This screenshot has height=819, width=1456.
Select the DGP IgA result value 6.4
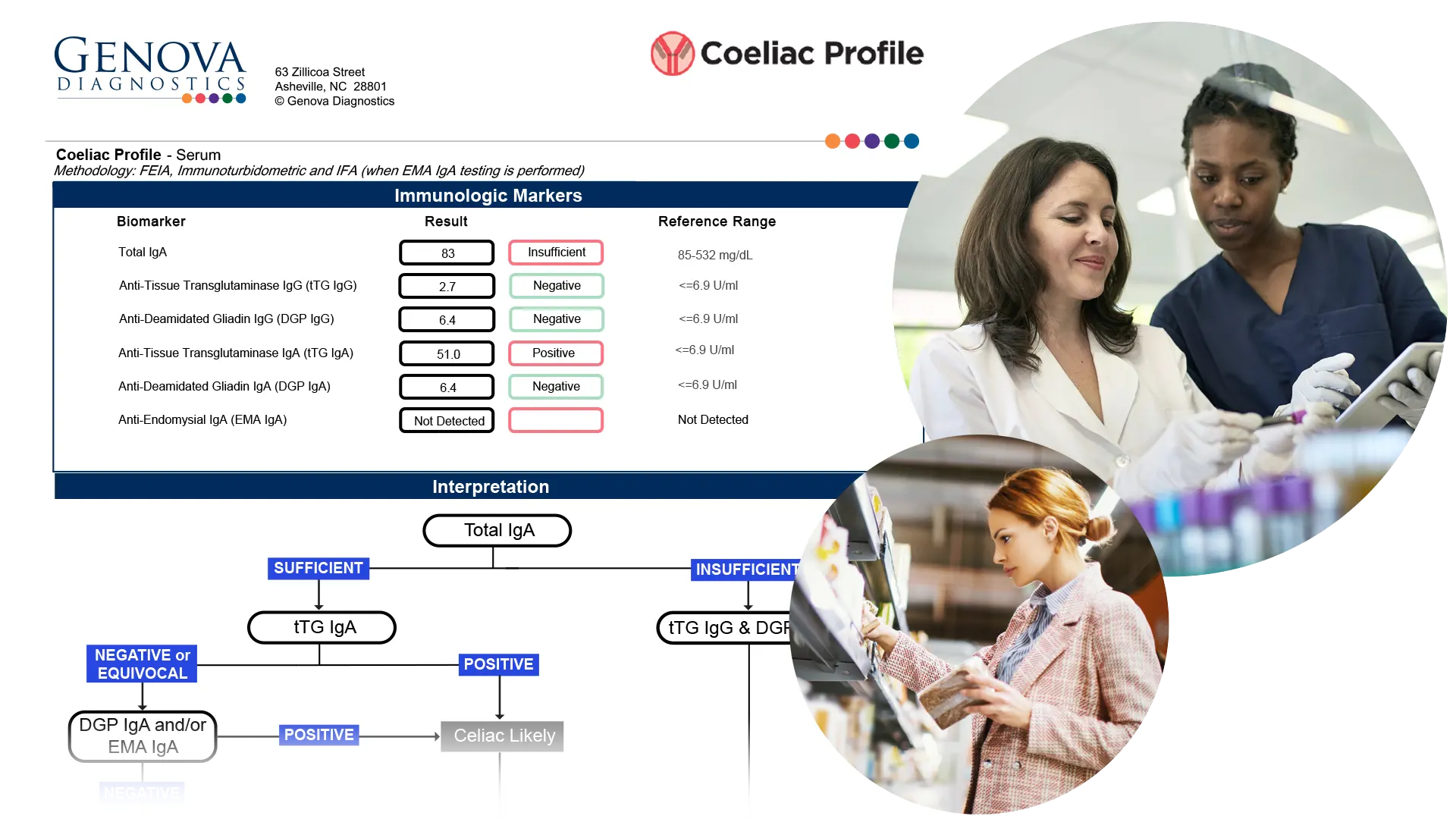pos(447,387)
